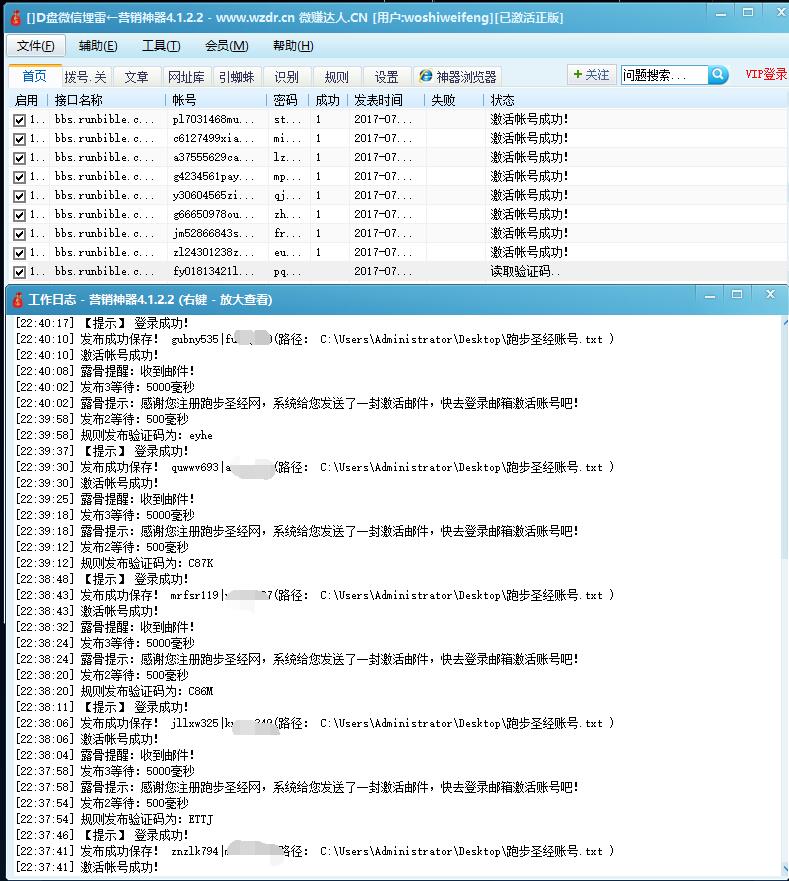Switch to the 规则 tab
Image resolution: width=789 pixels, height=881 pixels.
(336, 77)
